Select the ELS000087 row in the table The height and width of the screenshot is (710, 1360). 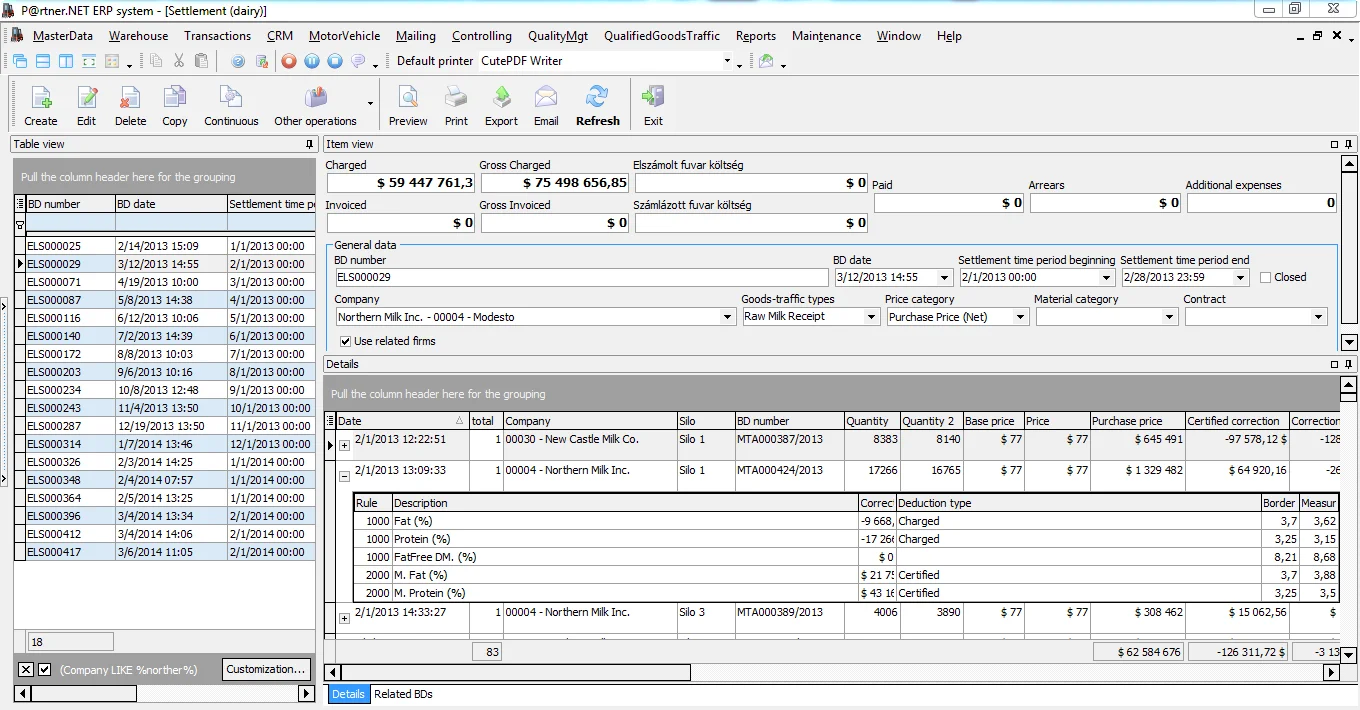coord(54,300)
